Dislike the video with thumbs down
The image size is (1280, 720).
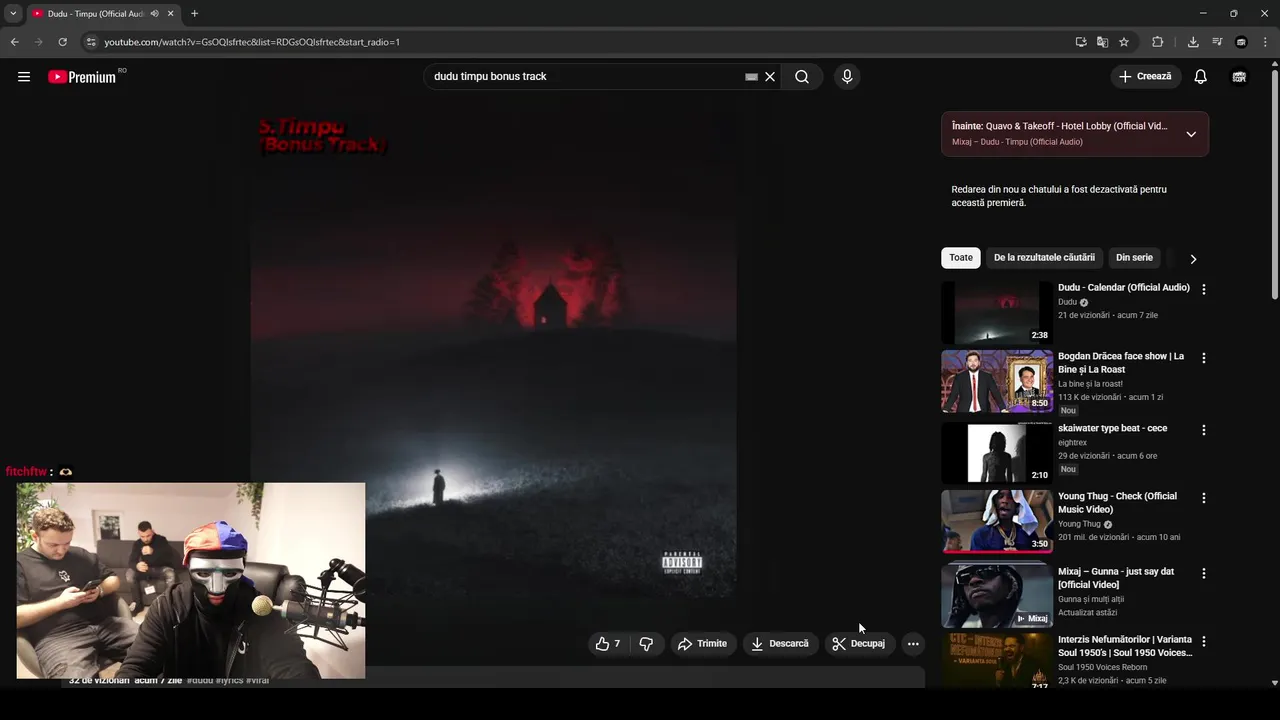(646, 644)
